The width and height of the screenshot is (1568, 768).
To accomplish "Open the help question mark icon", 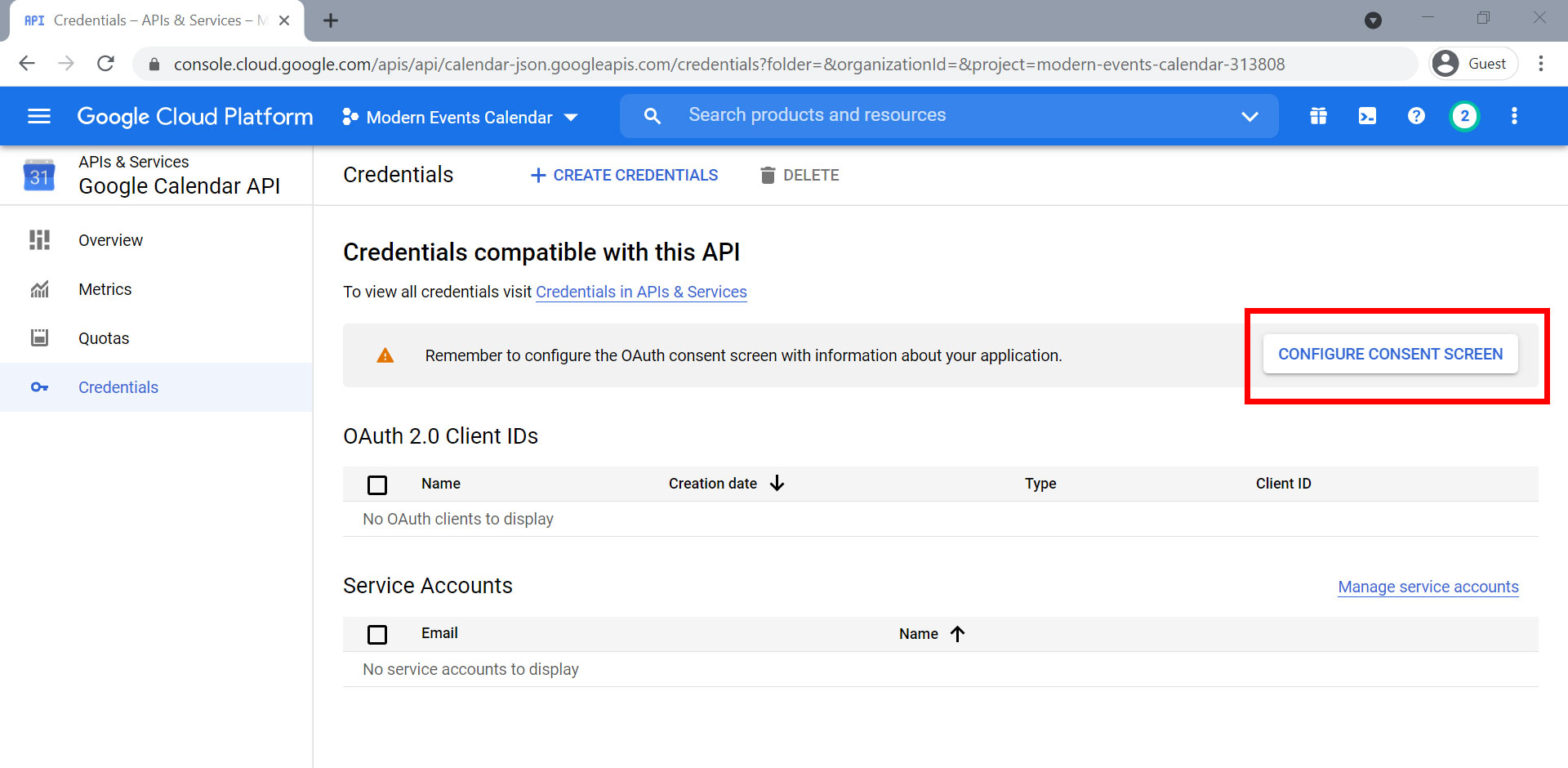I will click(1416, 116).
